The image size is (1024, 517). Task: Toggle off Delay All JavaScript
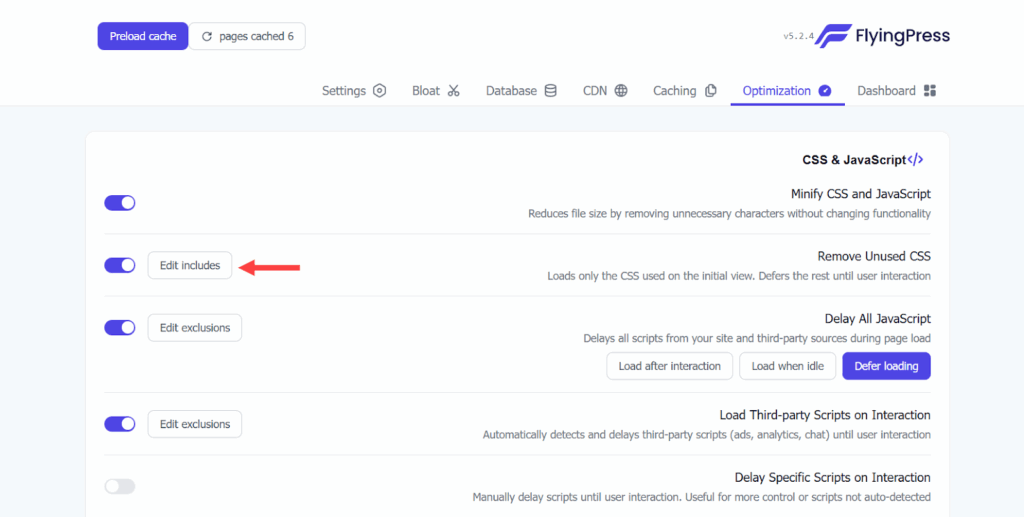tap(120, 327)
